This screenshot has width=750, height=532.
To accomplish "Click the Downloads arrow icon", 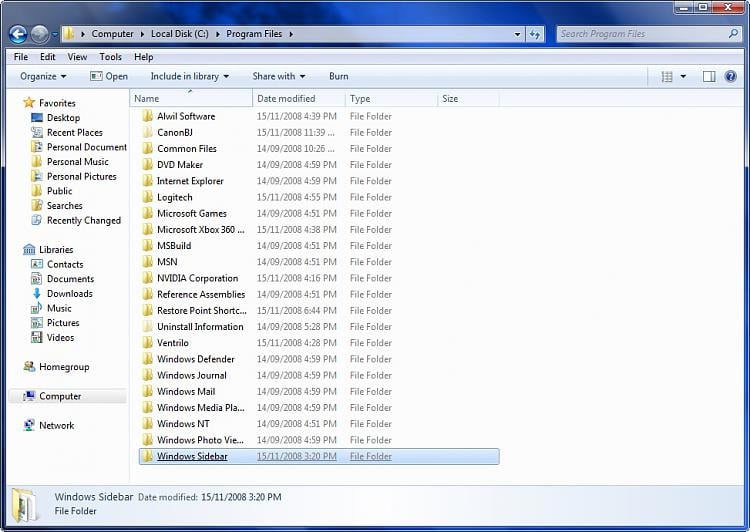I will [x=37, y=294].
